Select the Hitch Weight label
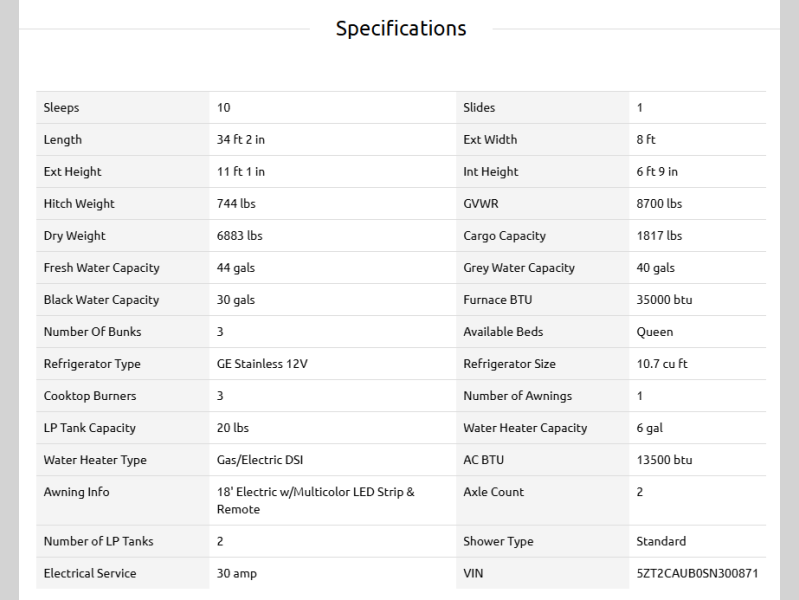The image size is (799, 600). click(79, 204)
